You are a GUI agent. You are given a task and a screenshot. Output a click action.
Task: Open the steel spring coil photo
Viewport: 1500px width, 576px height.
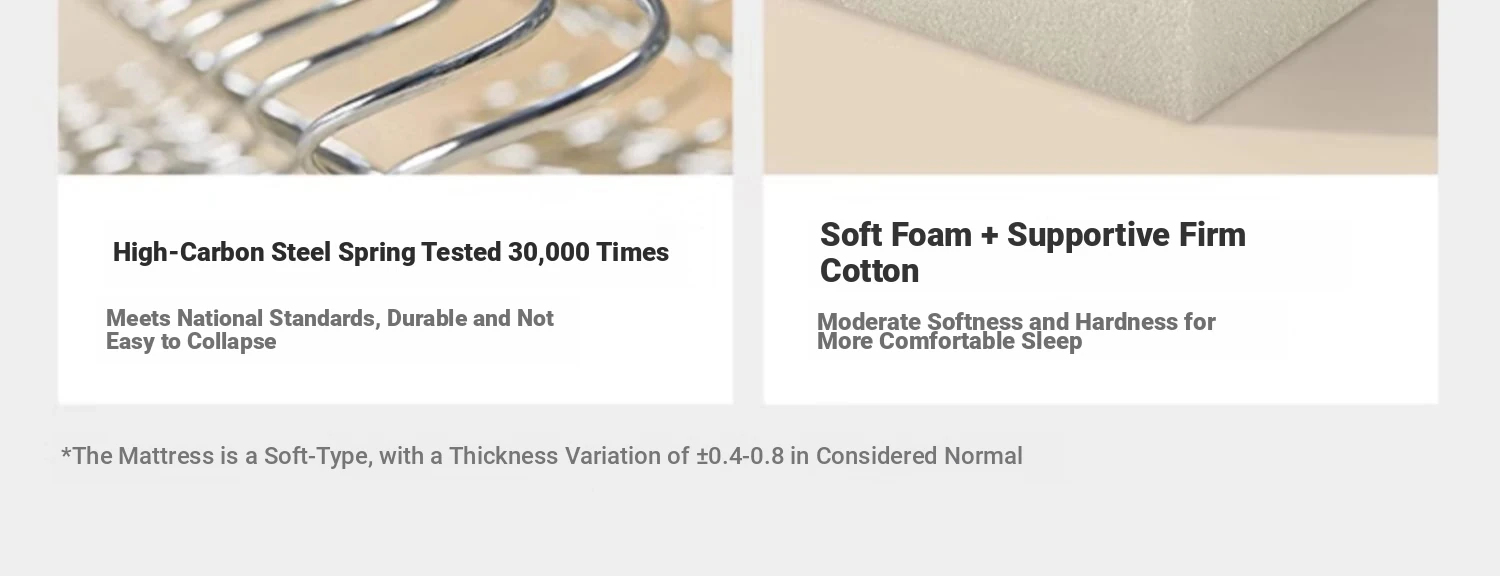point(395,87)
